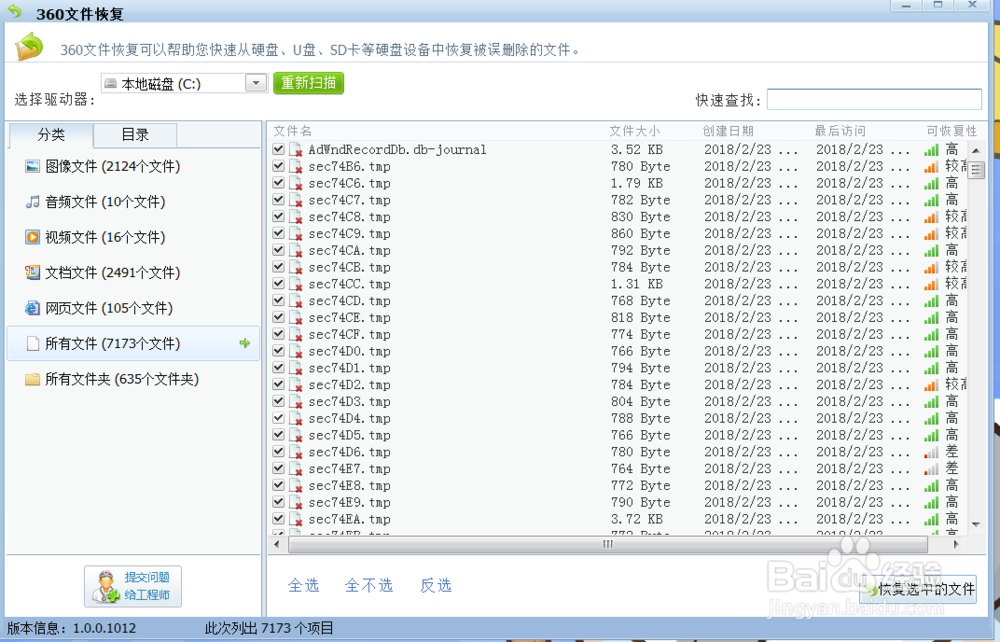Click the back arrow icon in title bar
Viewport: 1000px width, 642px height.
pyautogui.click(x=15, y=11)
